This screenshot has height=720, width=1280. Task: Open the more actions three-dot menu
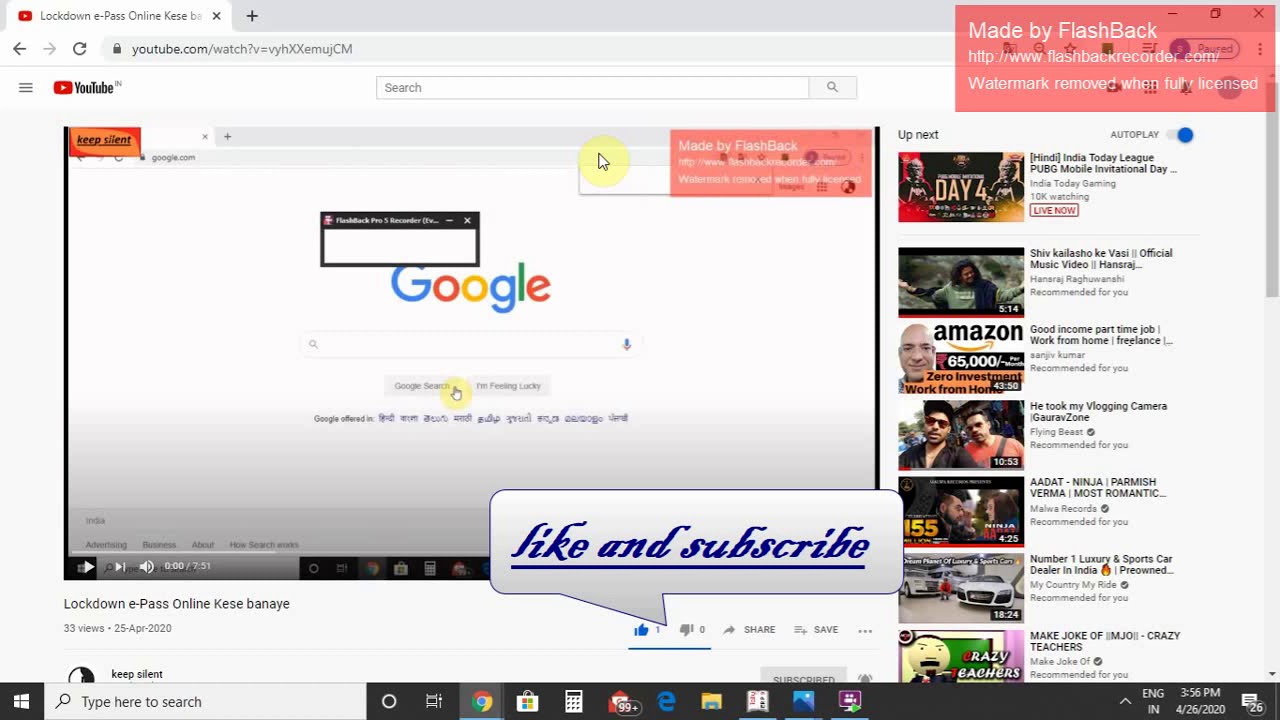(865, 630)
